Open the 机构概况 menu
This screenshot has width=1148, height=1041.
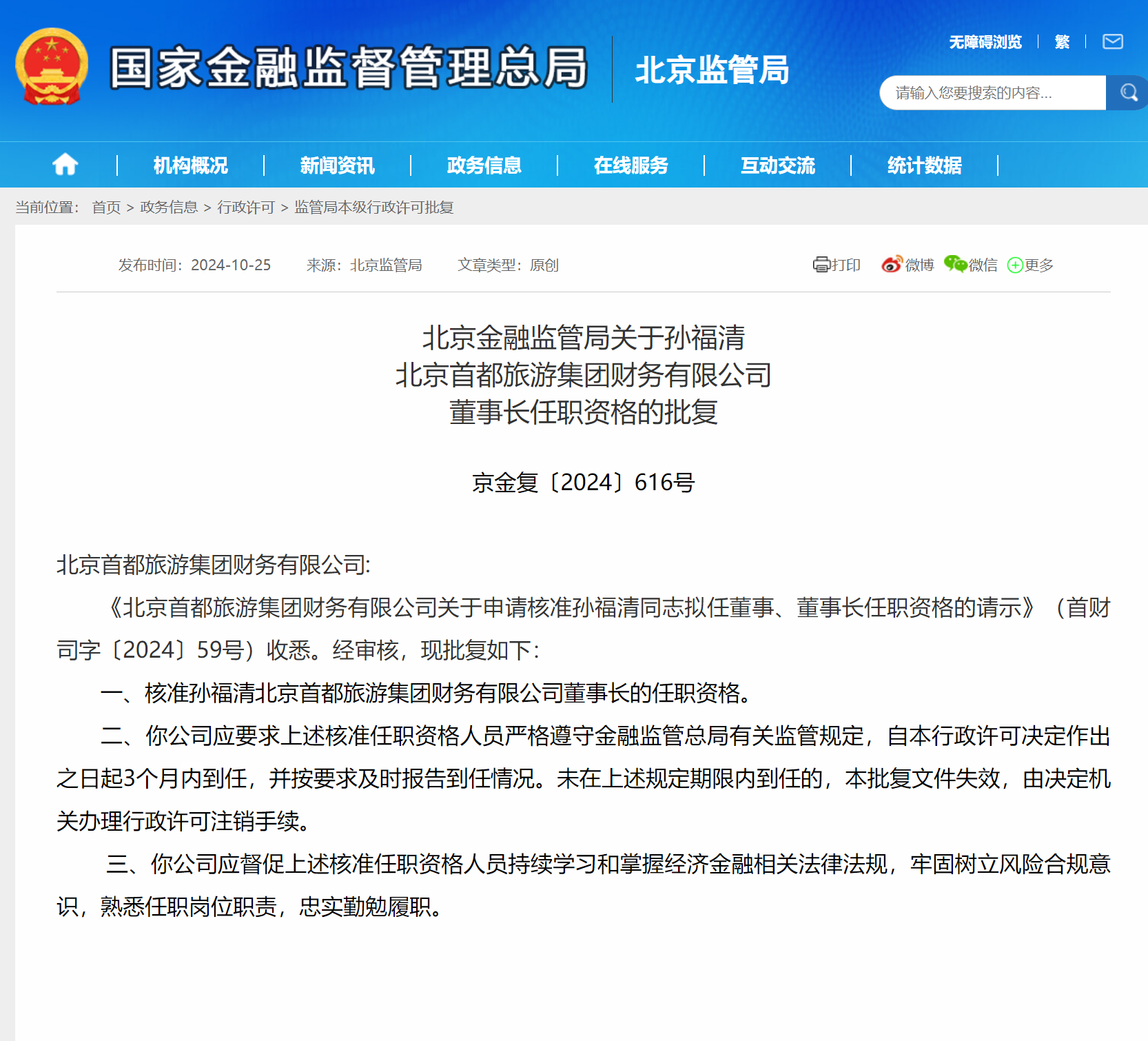click(x=190, y=165)
